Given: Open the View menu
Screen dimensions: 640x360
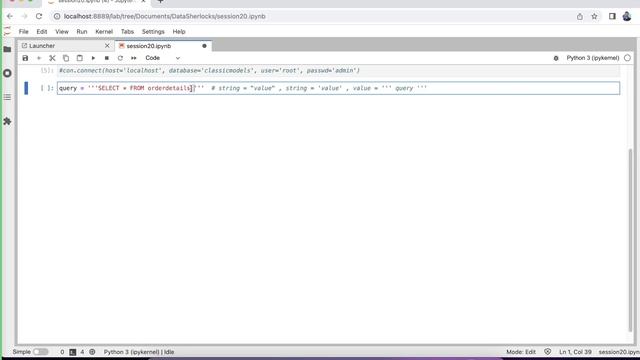Looking at the screenshot, I should [x=62, y=31].
